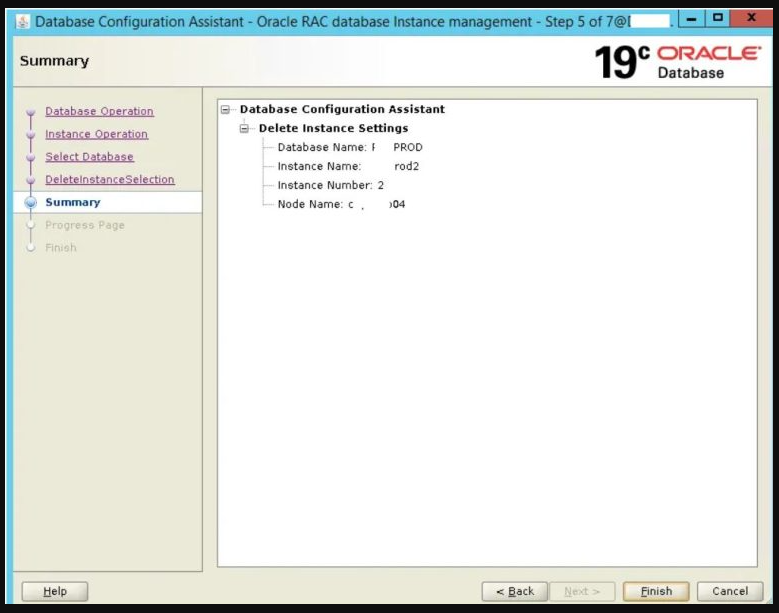
Task: Click the Finish button
Action: click(656, 591)
